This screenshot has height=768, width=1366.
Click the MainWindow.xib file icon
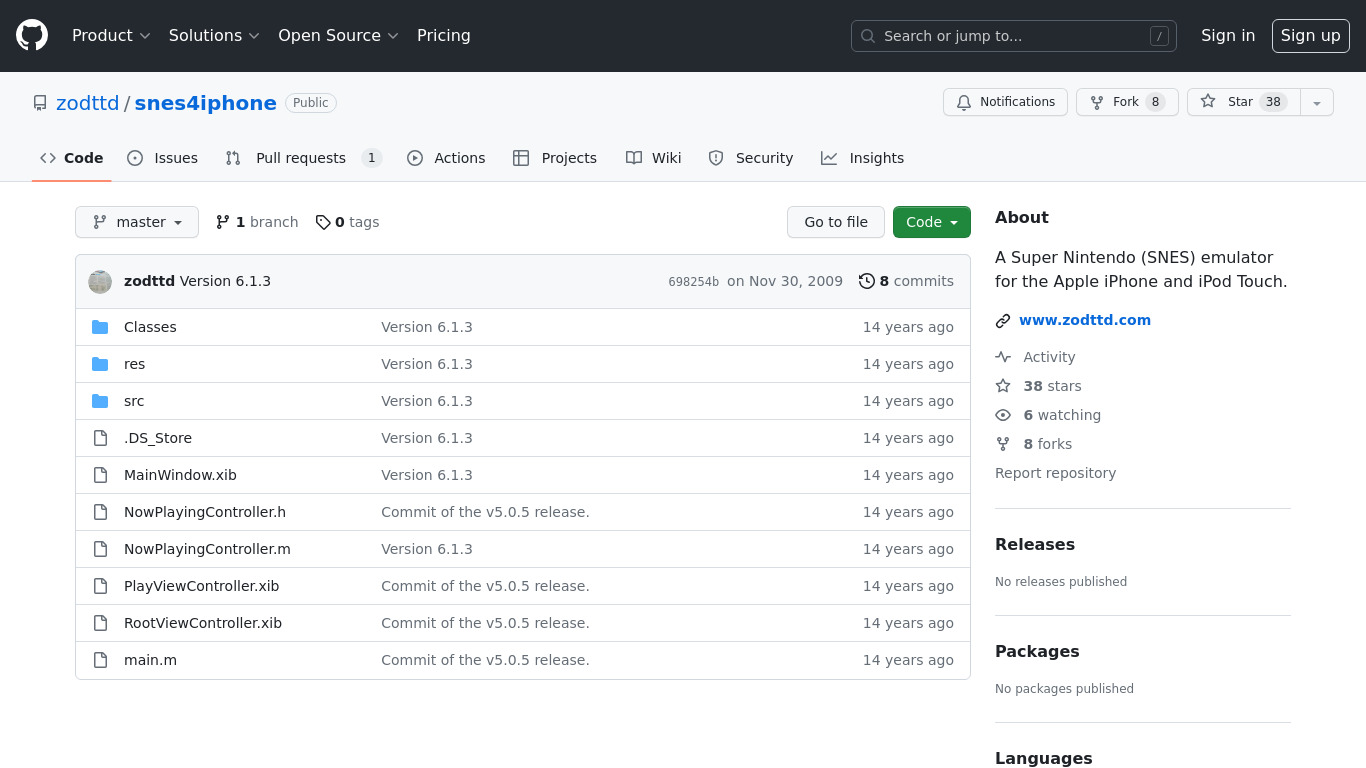100,475
